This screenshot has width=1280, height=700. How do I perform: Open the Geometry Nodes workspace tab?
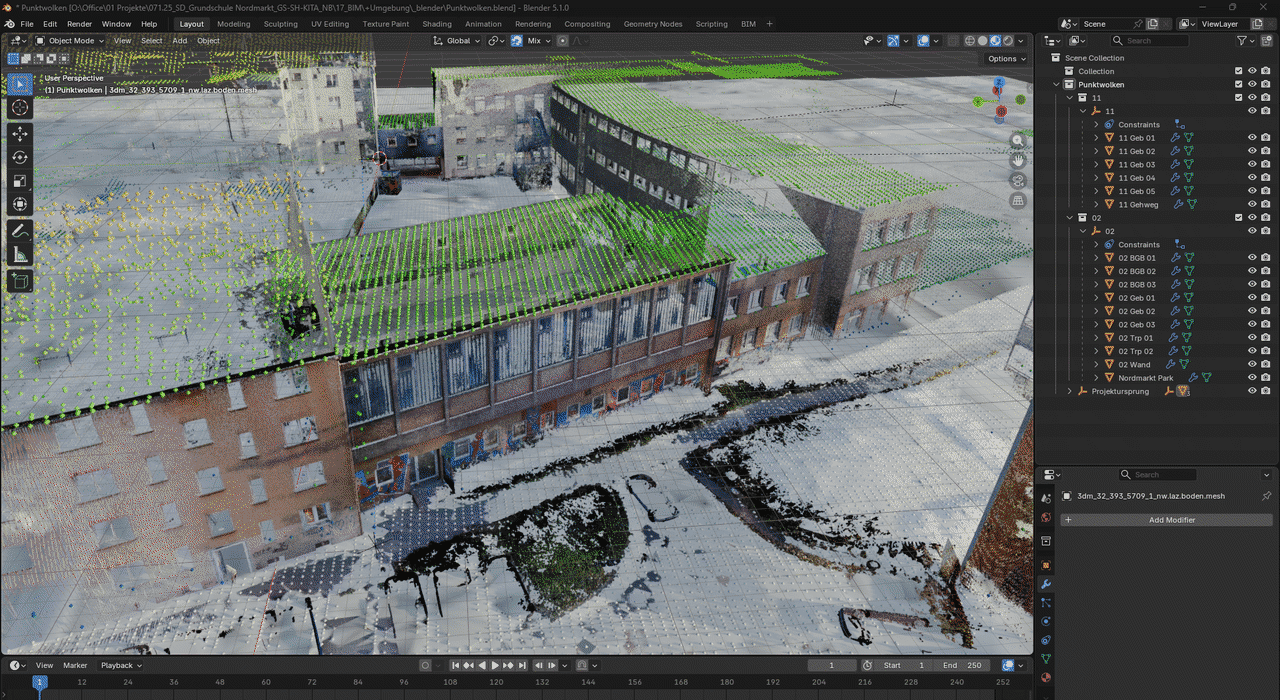click(652, 23)
